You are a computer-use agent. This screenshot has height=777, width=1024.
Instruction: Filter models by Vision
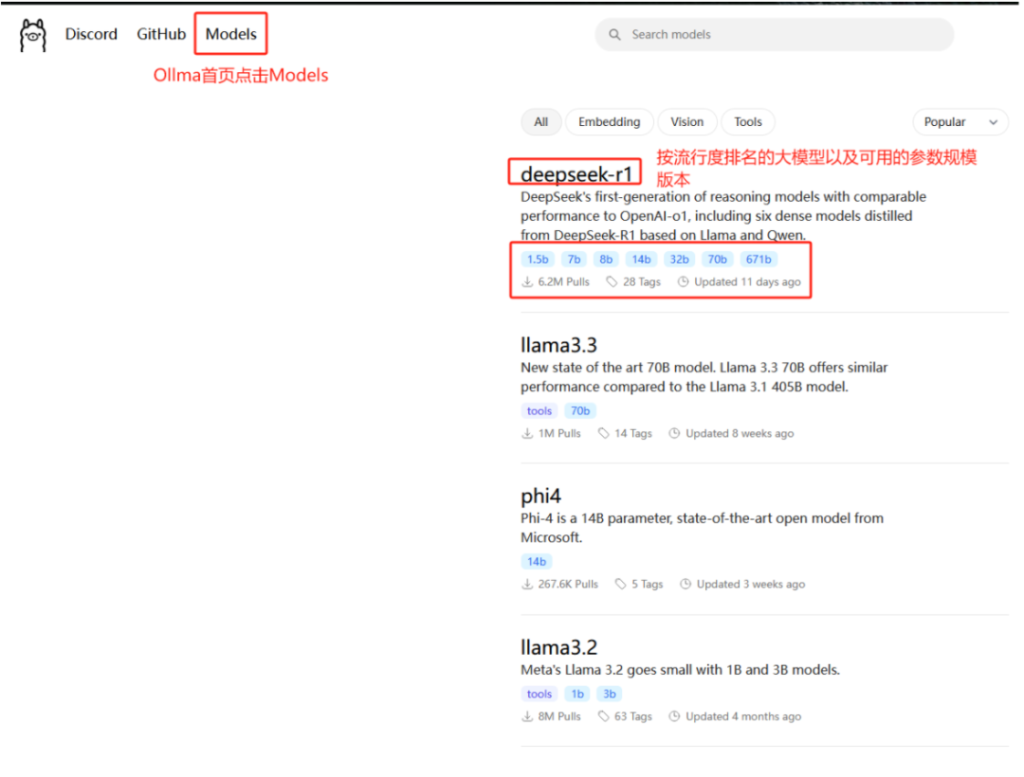(687, 122)
